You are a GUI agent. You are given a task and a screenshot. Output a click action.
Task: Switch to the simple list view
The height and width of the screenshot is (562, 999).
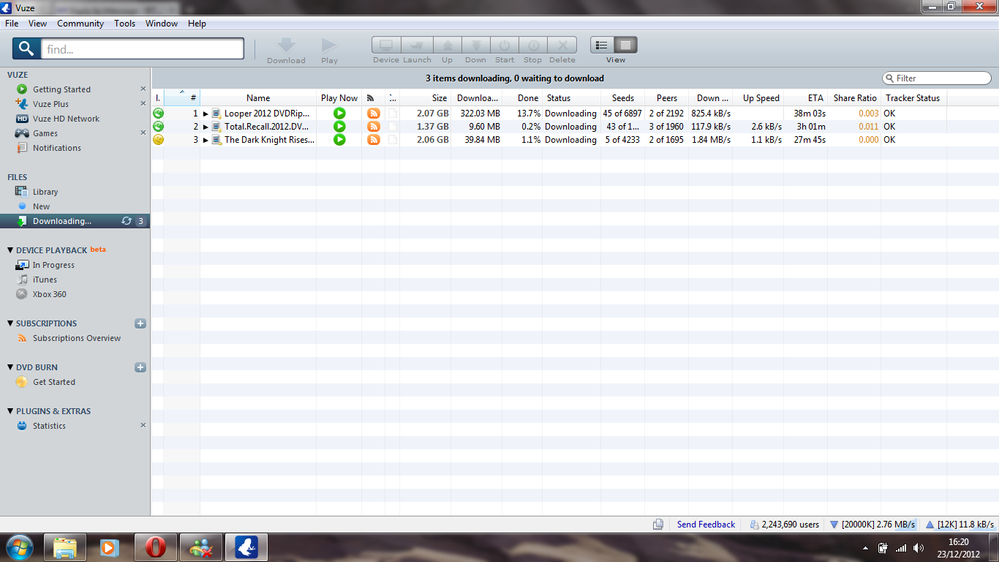(x=601, y=45)
